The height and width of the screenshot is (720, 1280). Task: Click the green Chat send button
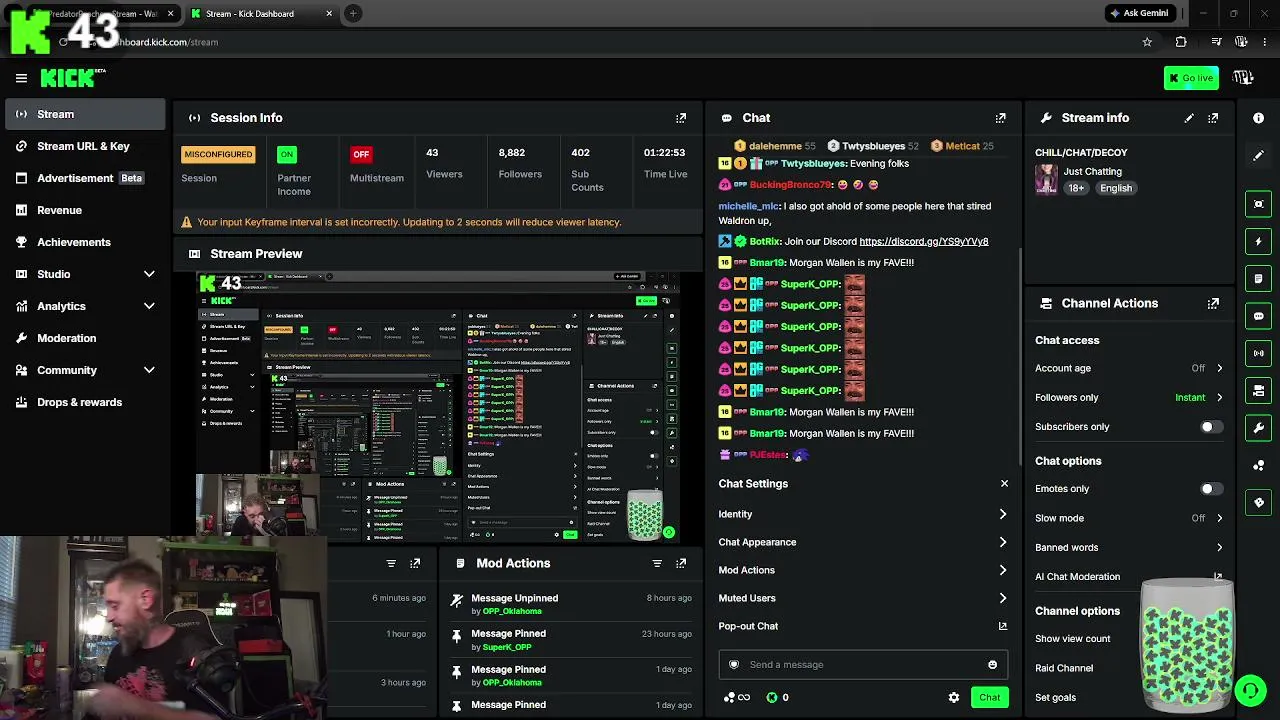pyautogui.click(x=989, y=697)
